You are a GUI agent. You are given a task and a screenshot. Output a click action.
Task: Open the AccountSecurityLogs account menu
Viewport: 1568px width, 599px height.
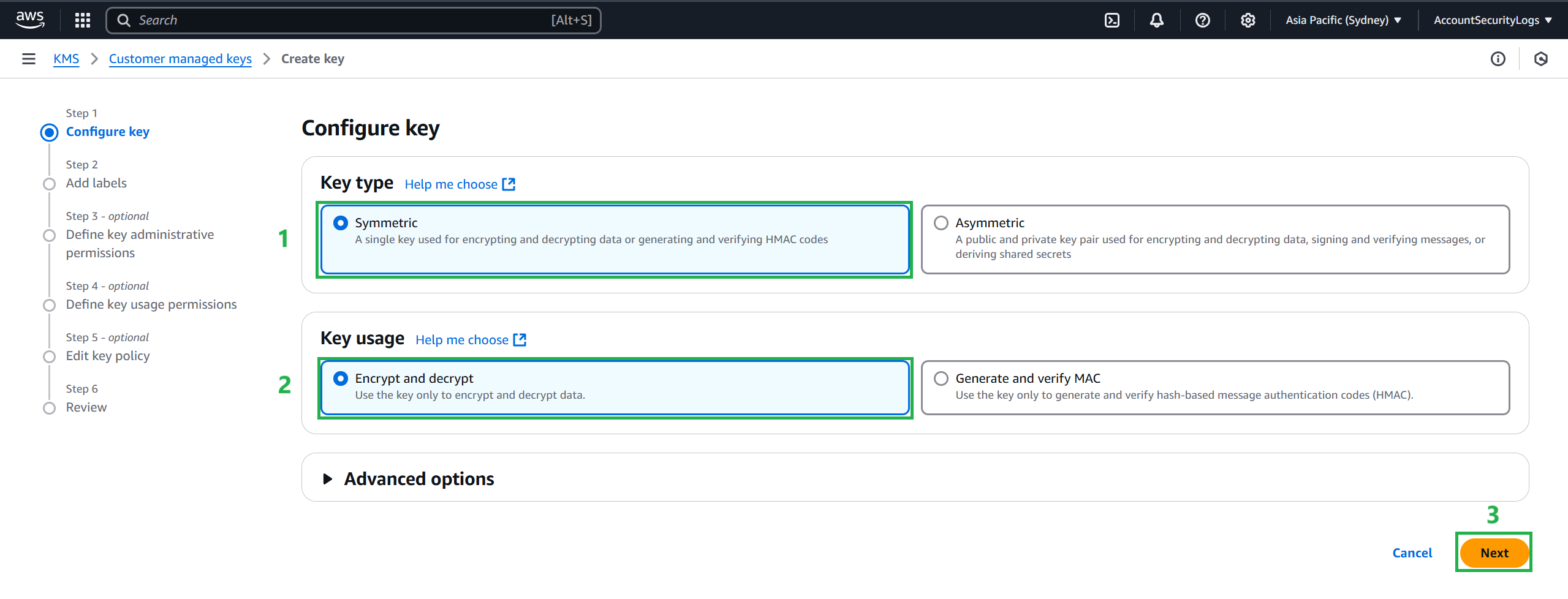click(1492, 20)
